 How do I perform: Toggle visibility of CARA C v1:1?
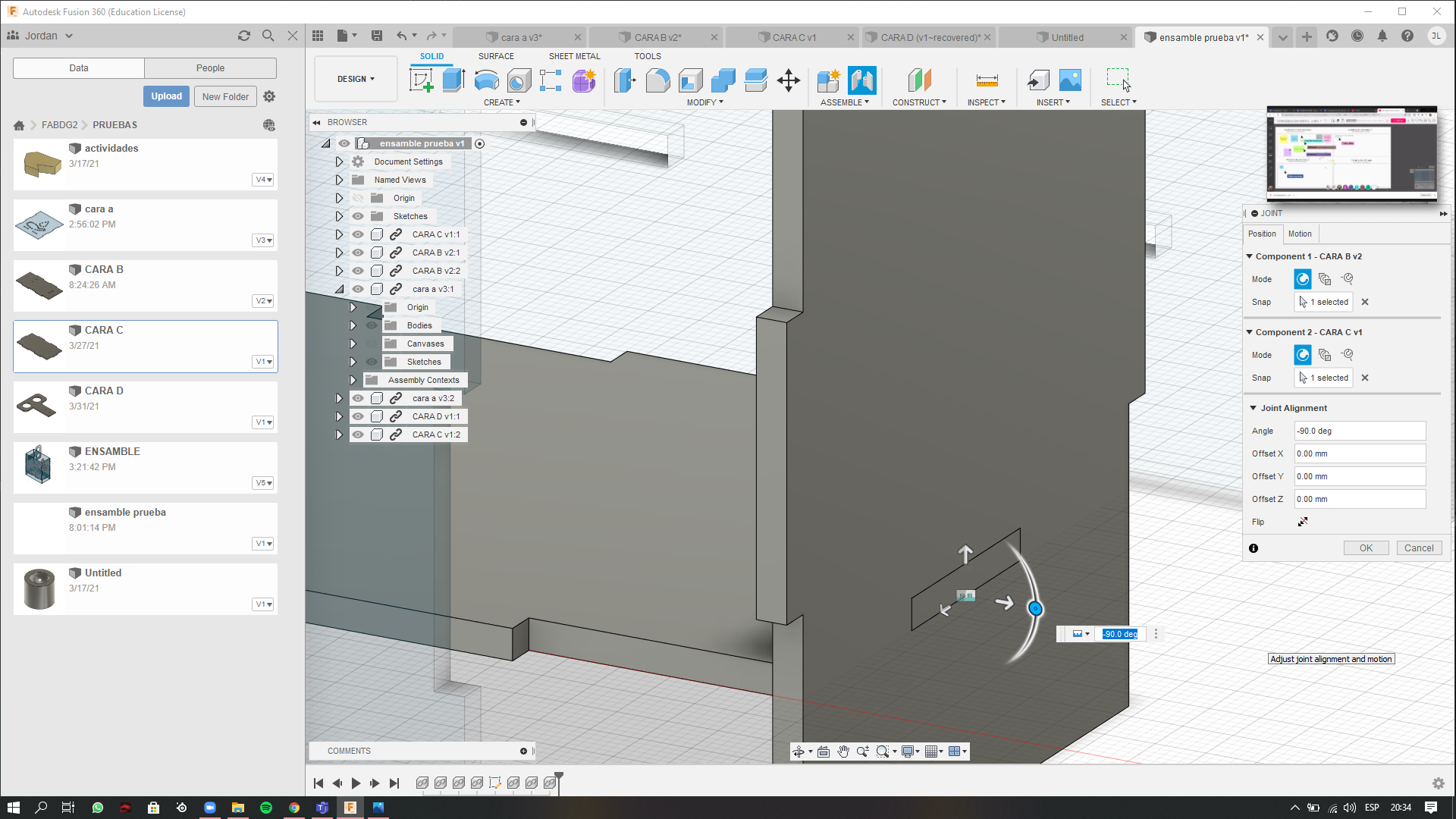tap(358, 234)
